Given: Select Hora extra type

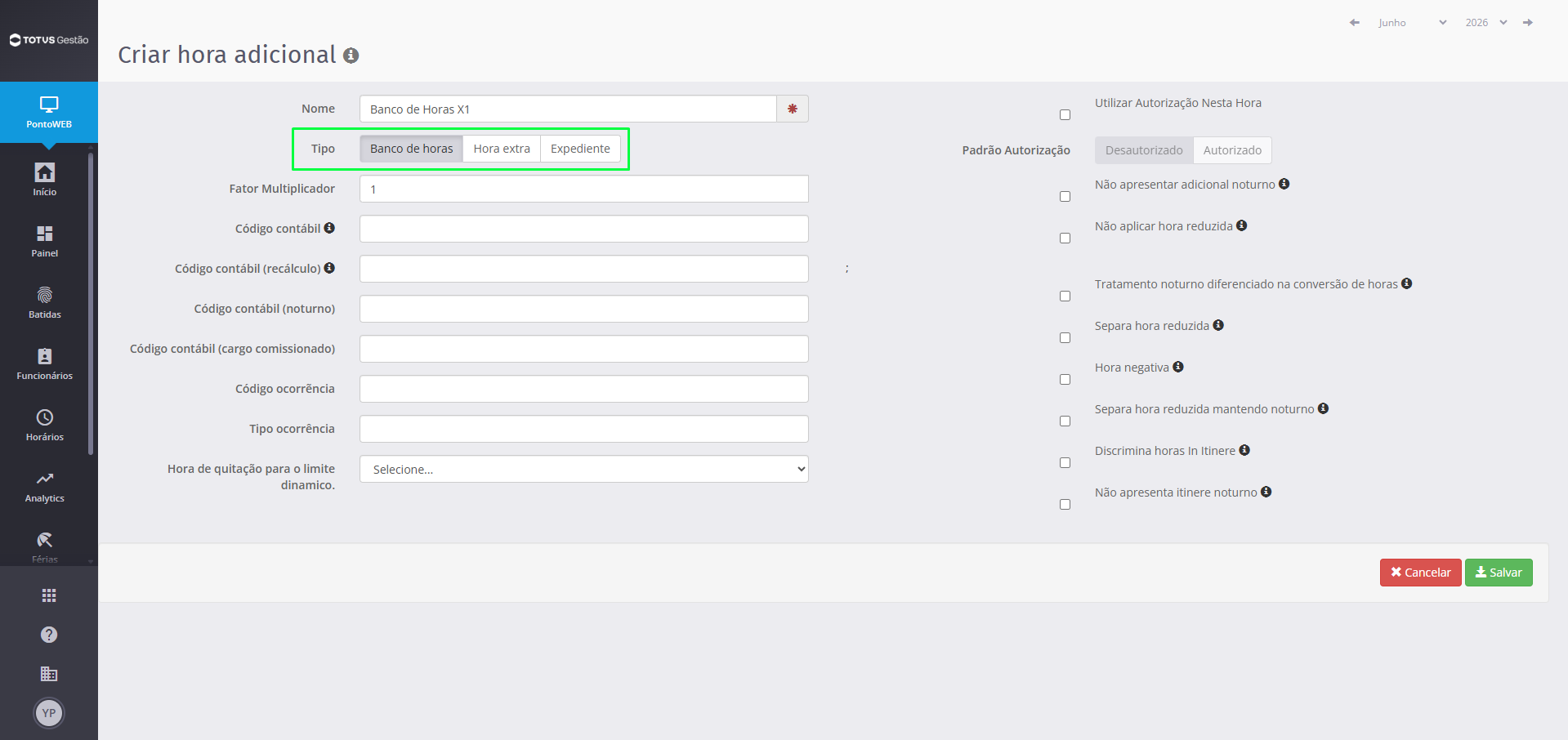Looking at the screenshot, I should click(x=502, y=149).
